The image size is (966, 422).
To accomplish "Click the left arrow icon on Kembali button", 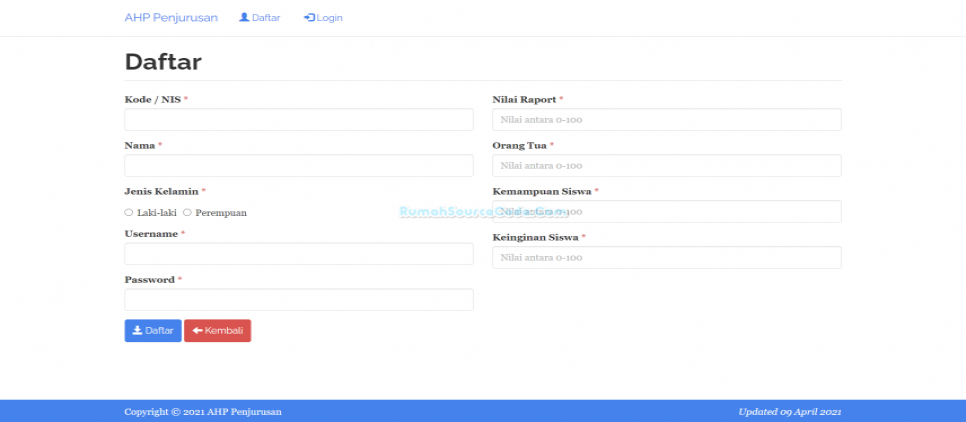I will pos(197,331).
